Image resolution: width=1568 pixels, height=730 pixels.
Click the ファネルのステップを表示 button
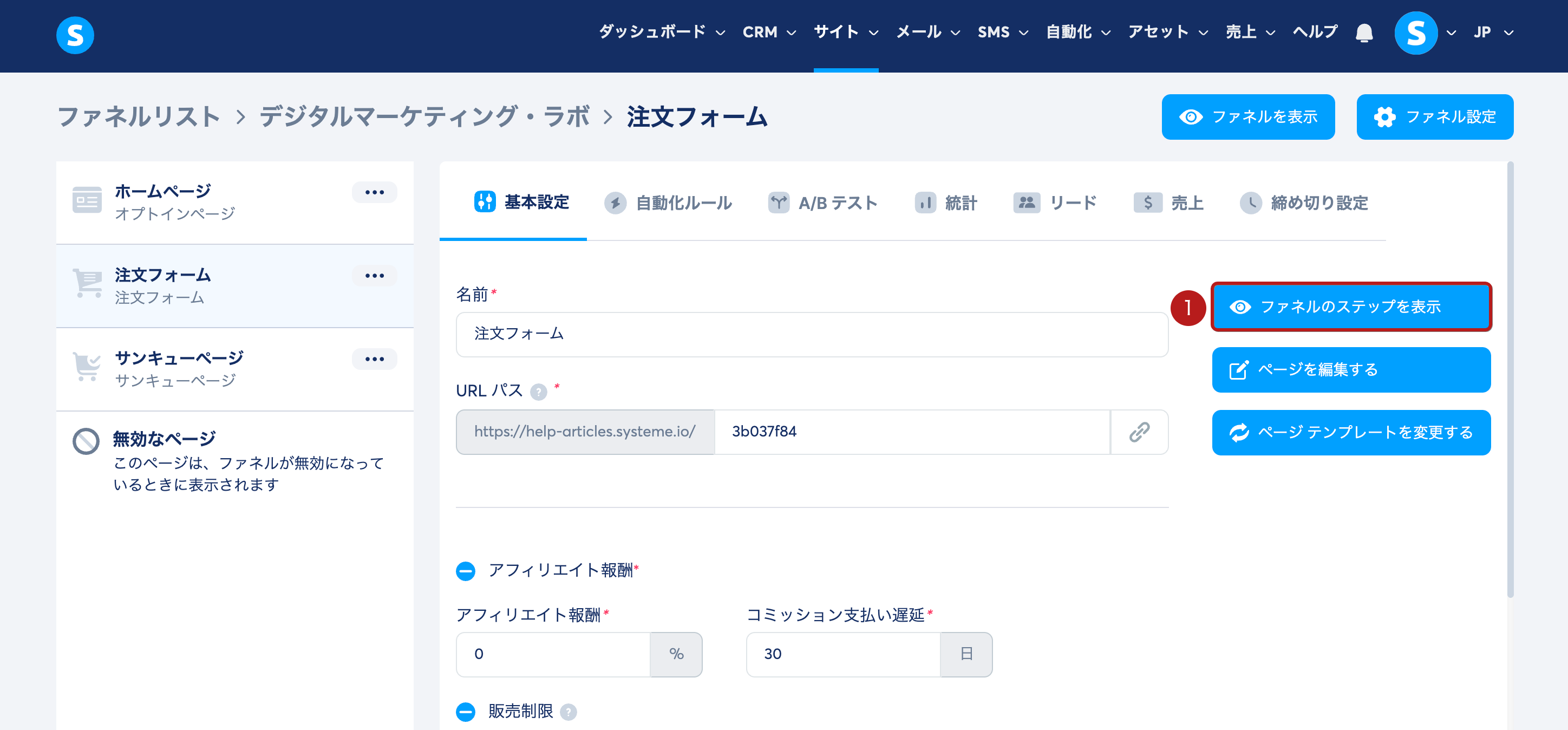[x=1351, y=307]
